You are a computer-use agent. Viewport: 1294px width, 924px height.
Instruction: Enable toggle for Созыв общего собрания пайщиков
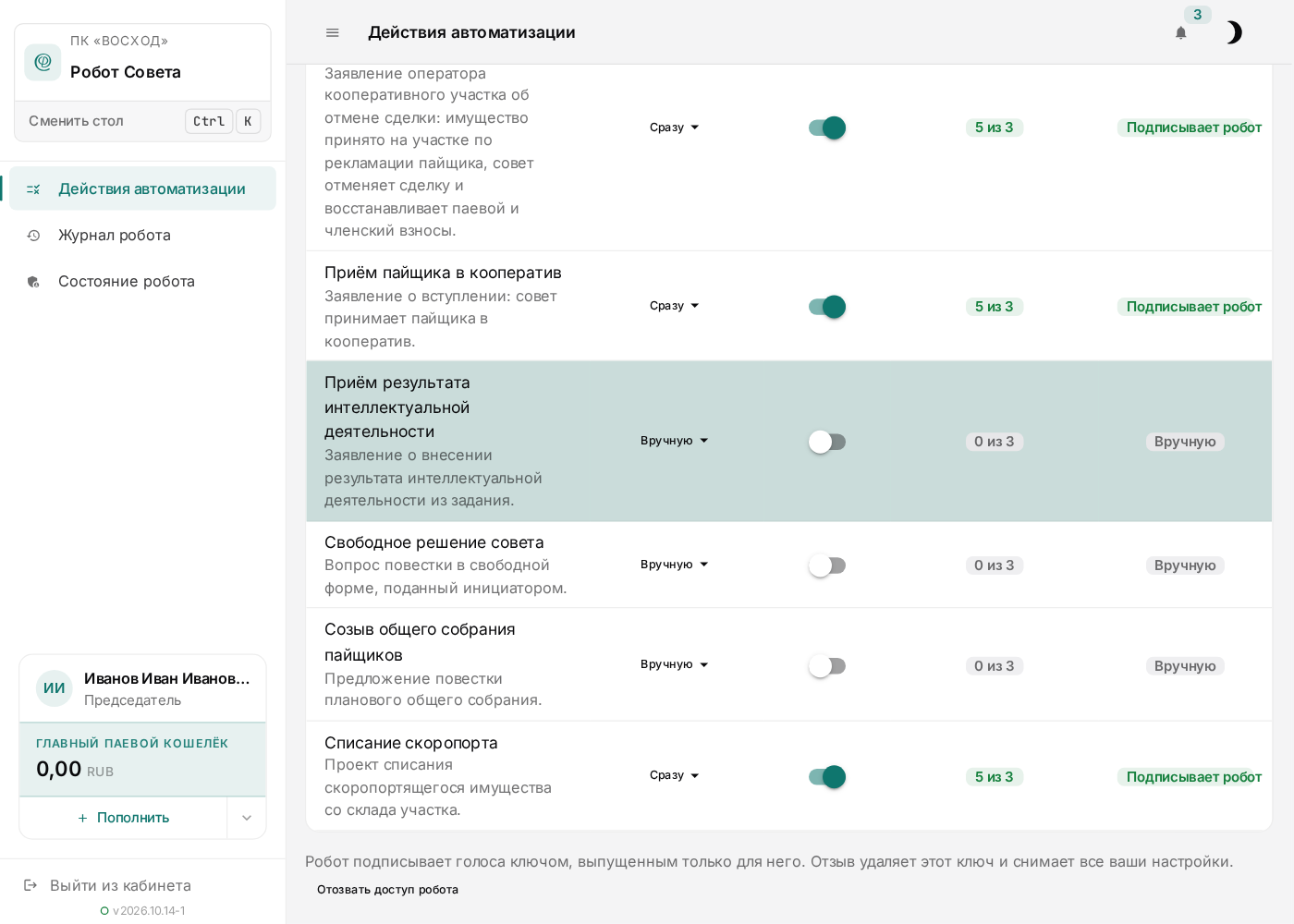[x=827, y=666]
